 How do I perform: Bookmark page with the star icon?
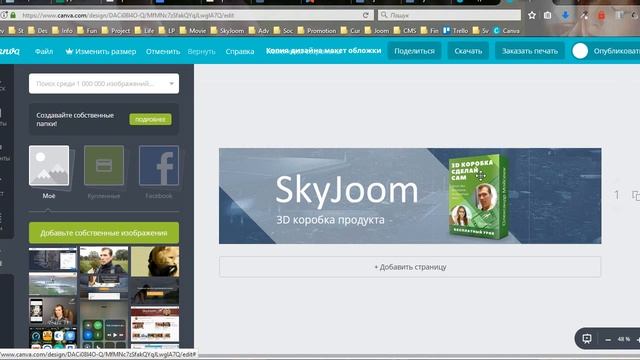coord(531,16)
